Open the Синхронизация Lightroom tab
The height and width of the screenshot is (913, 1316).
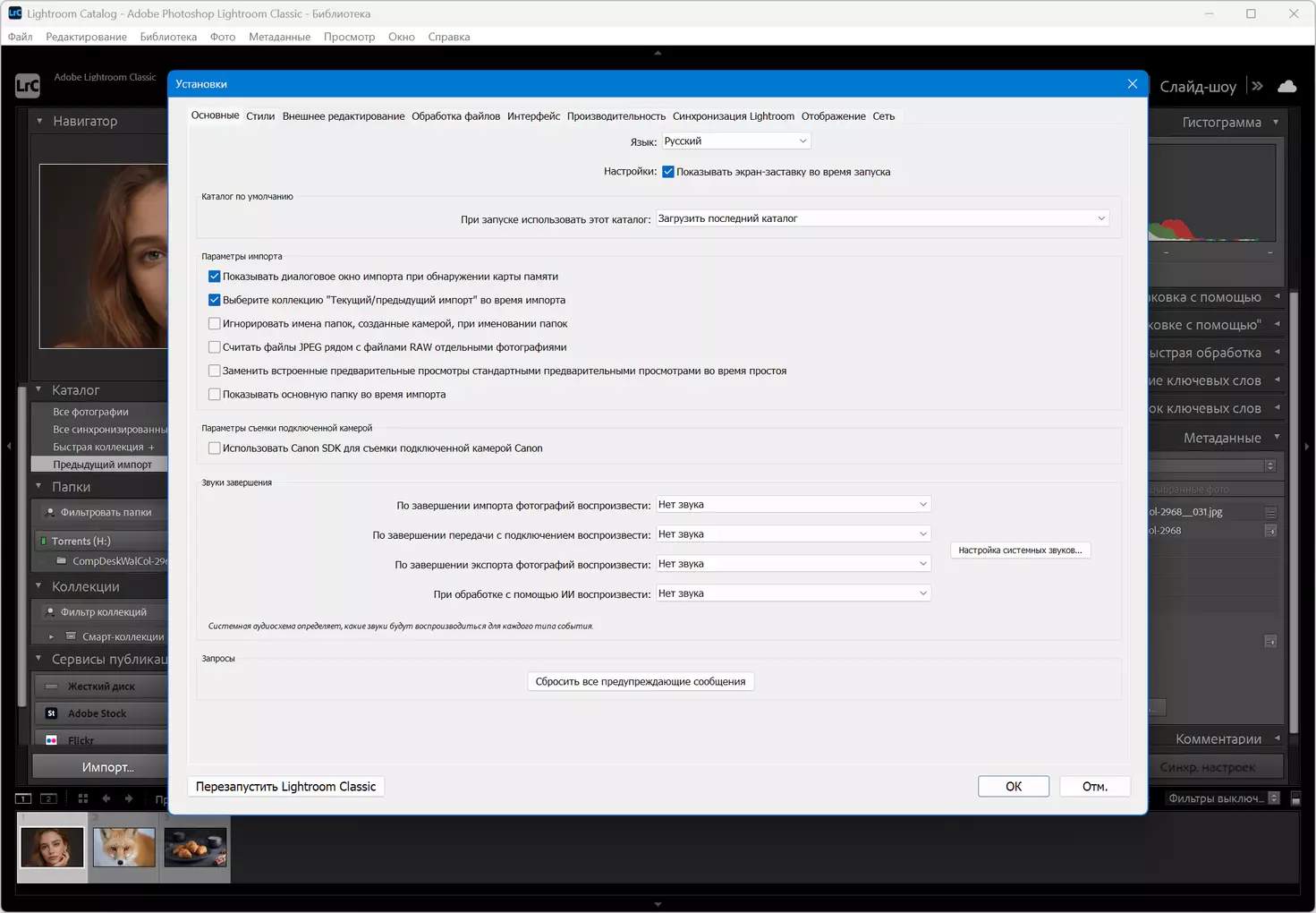point(734,116)
